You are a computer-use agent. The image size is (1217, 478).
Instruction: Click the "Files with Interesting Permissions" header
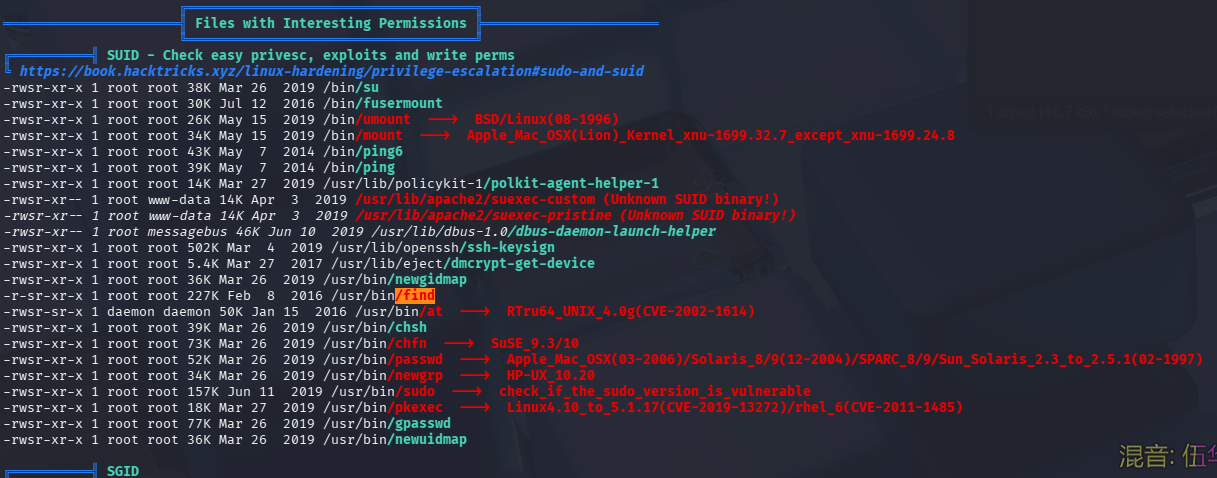(x=330, y=22)
